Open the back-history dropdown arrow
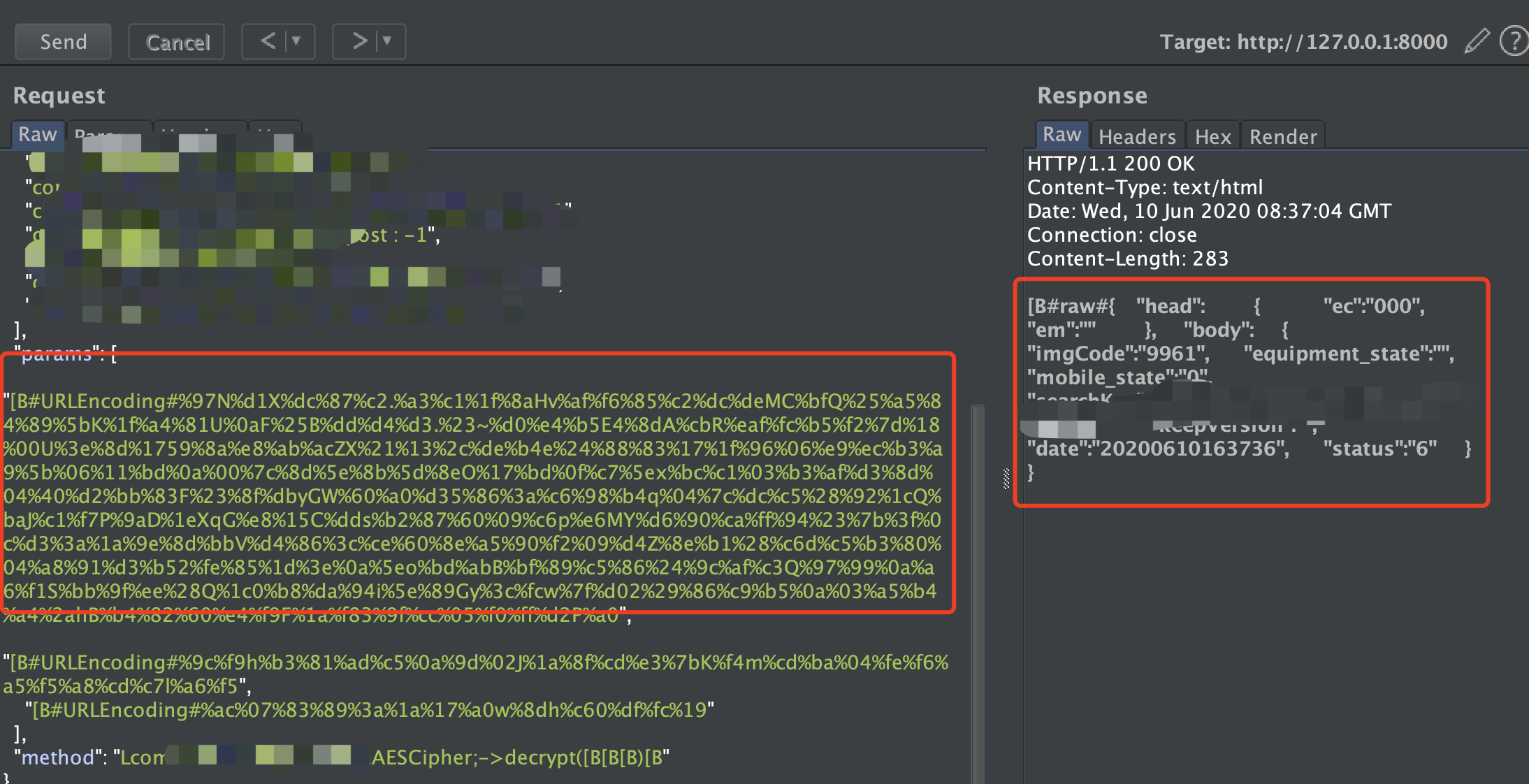Screen dimensions: 1529x784 point(297,41)
